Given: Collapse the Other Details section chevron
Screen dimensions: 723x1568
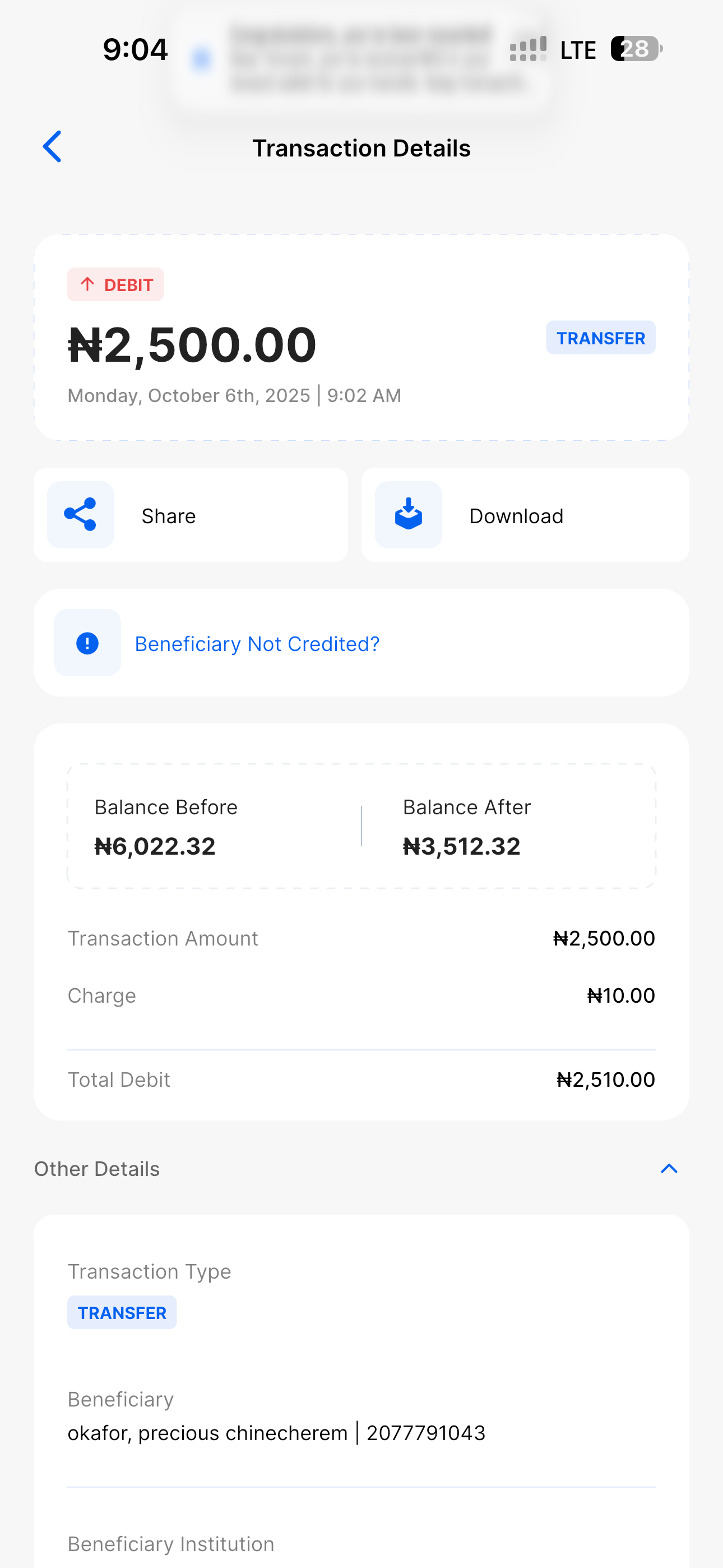Looking at the screenshot, I should pos(669,1169).
